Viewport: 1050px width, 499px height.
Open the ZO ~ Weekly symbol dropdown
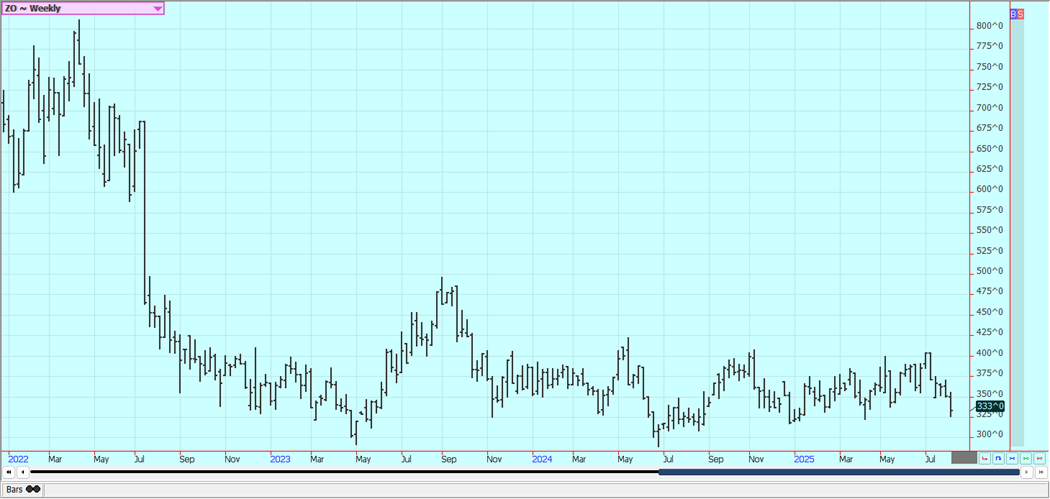82,9
